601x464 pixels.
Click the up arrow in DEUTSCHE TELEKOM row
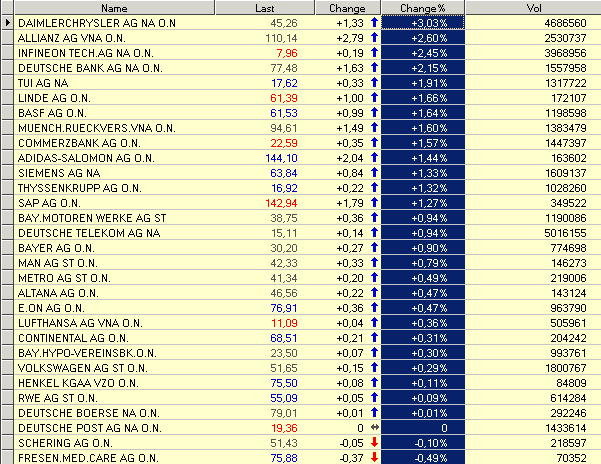coord(374,233)
